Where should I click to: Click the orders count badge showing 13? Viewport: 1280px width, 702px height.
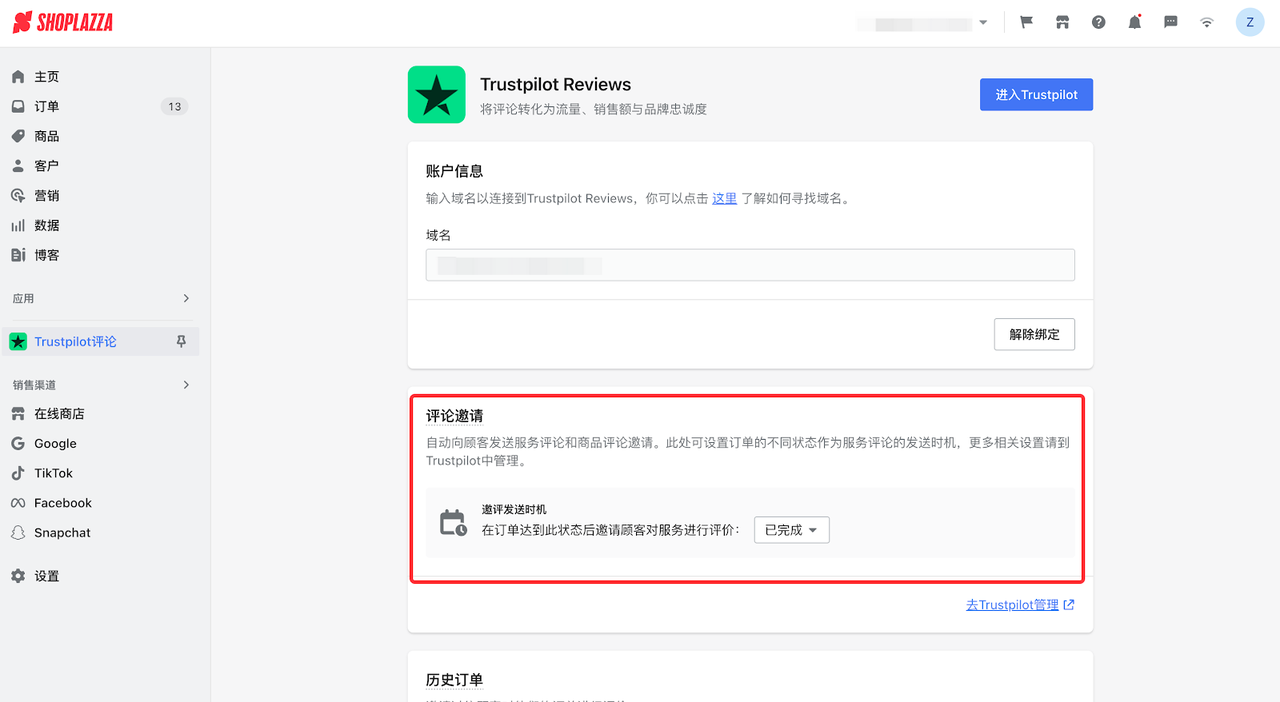pyautogui.click(x=174, y=105)
